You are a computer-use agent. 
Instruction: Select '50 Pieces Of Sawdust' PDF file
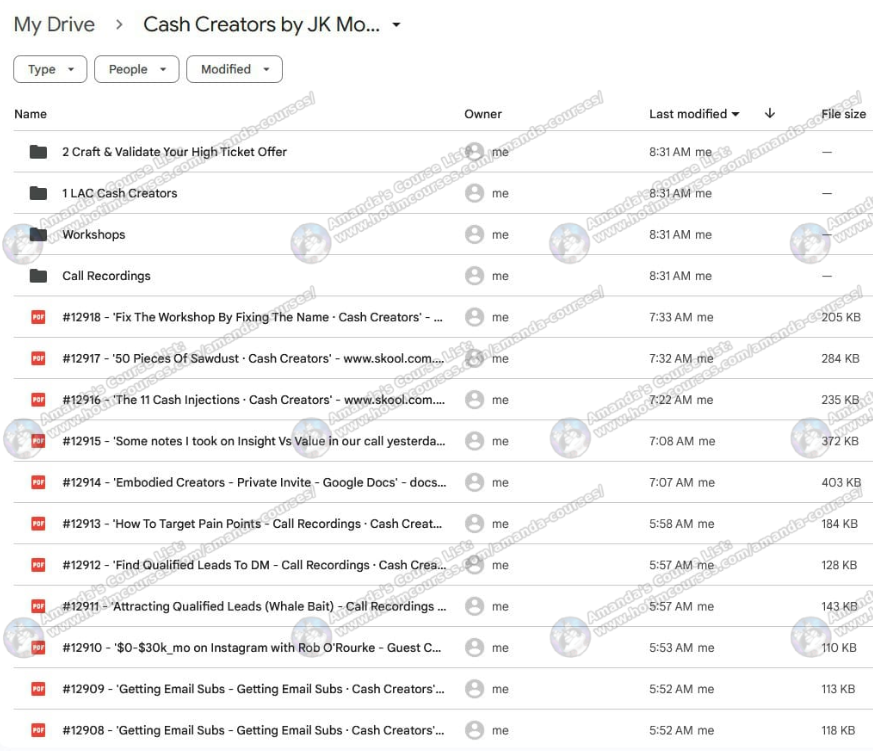click(252, 358)
